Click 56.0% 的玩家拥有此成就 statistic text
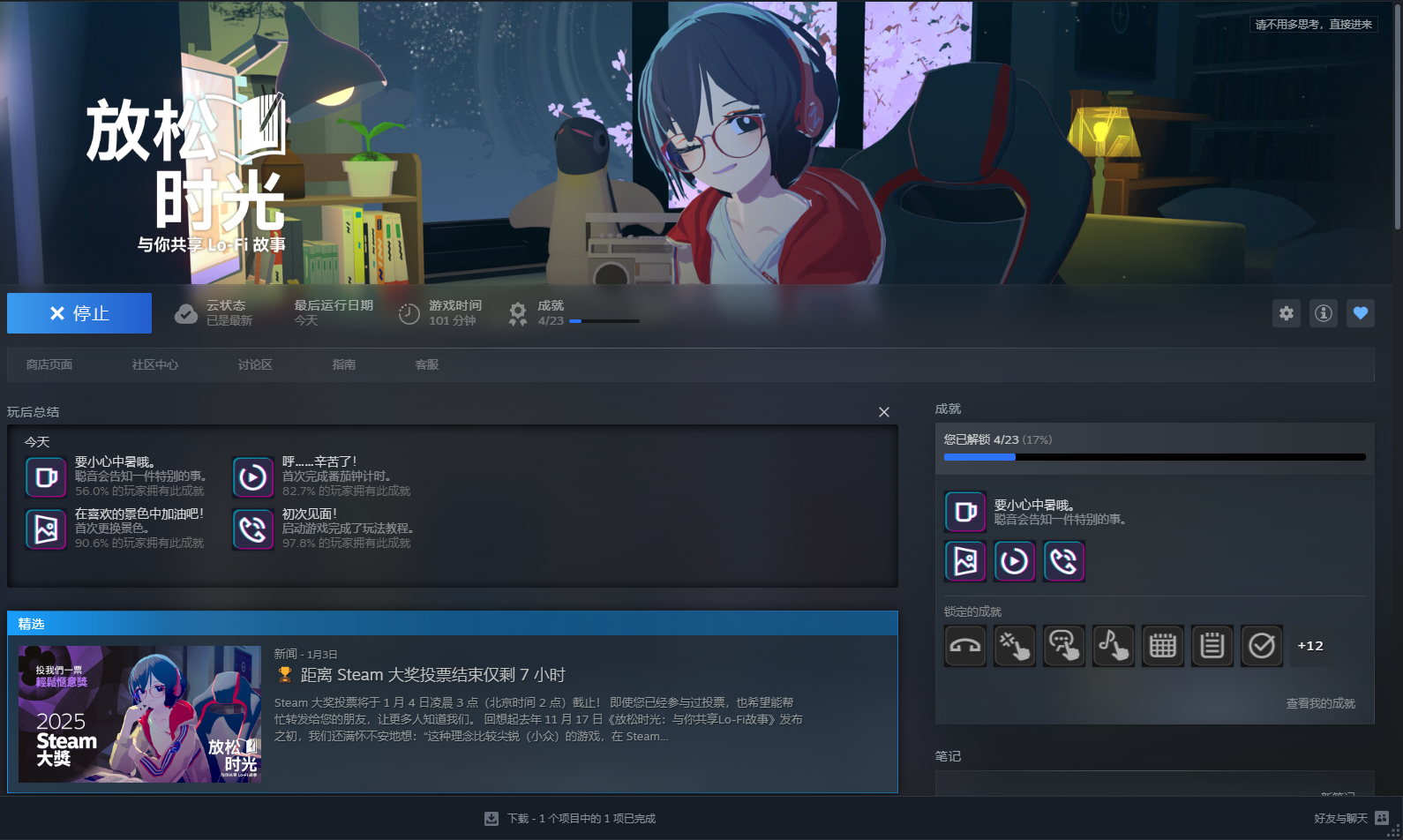The width and height of the screenshot is (1403, 840). [139, 491]
